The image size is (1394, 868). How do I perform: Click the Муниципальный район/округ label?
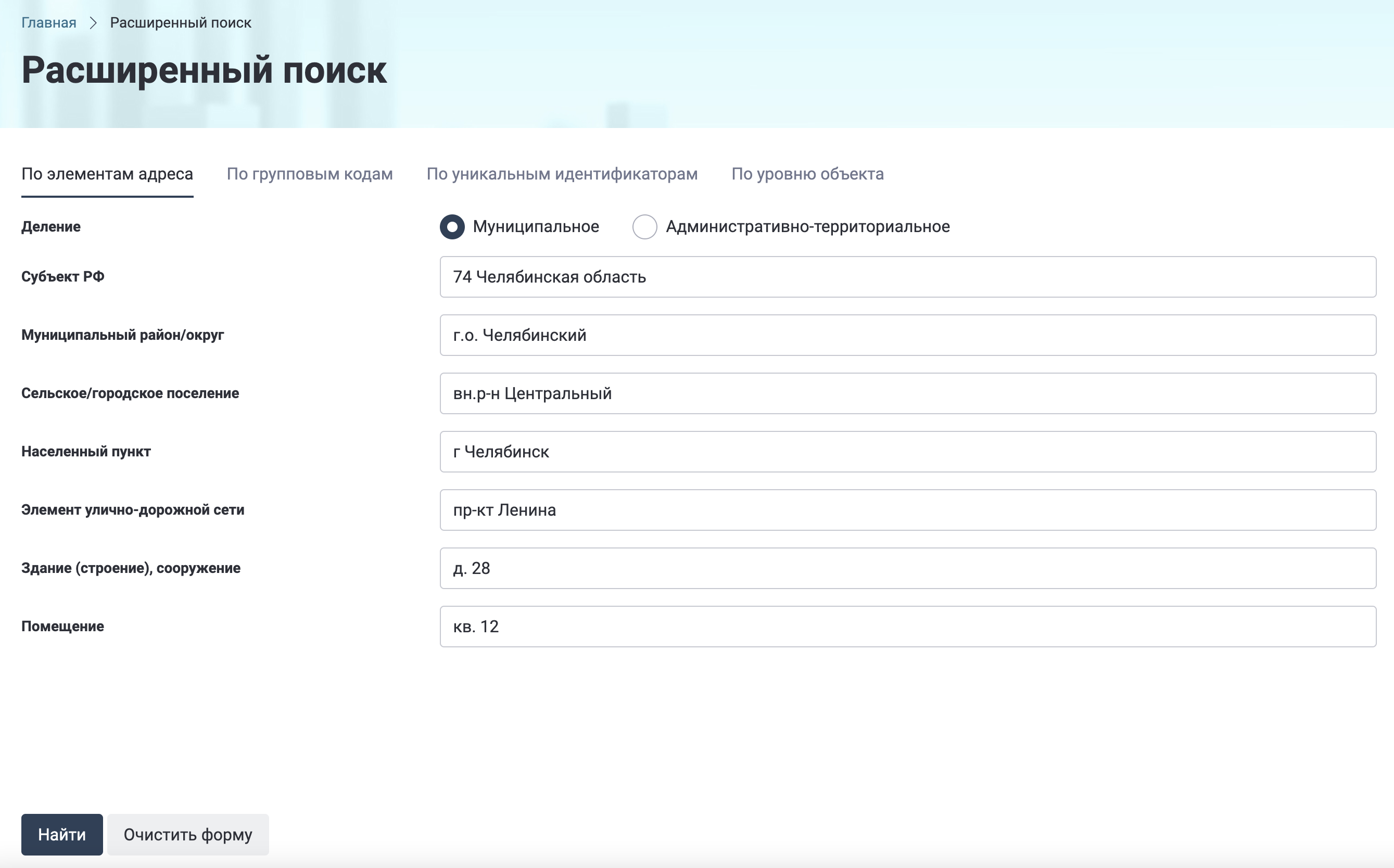122,335
